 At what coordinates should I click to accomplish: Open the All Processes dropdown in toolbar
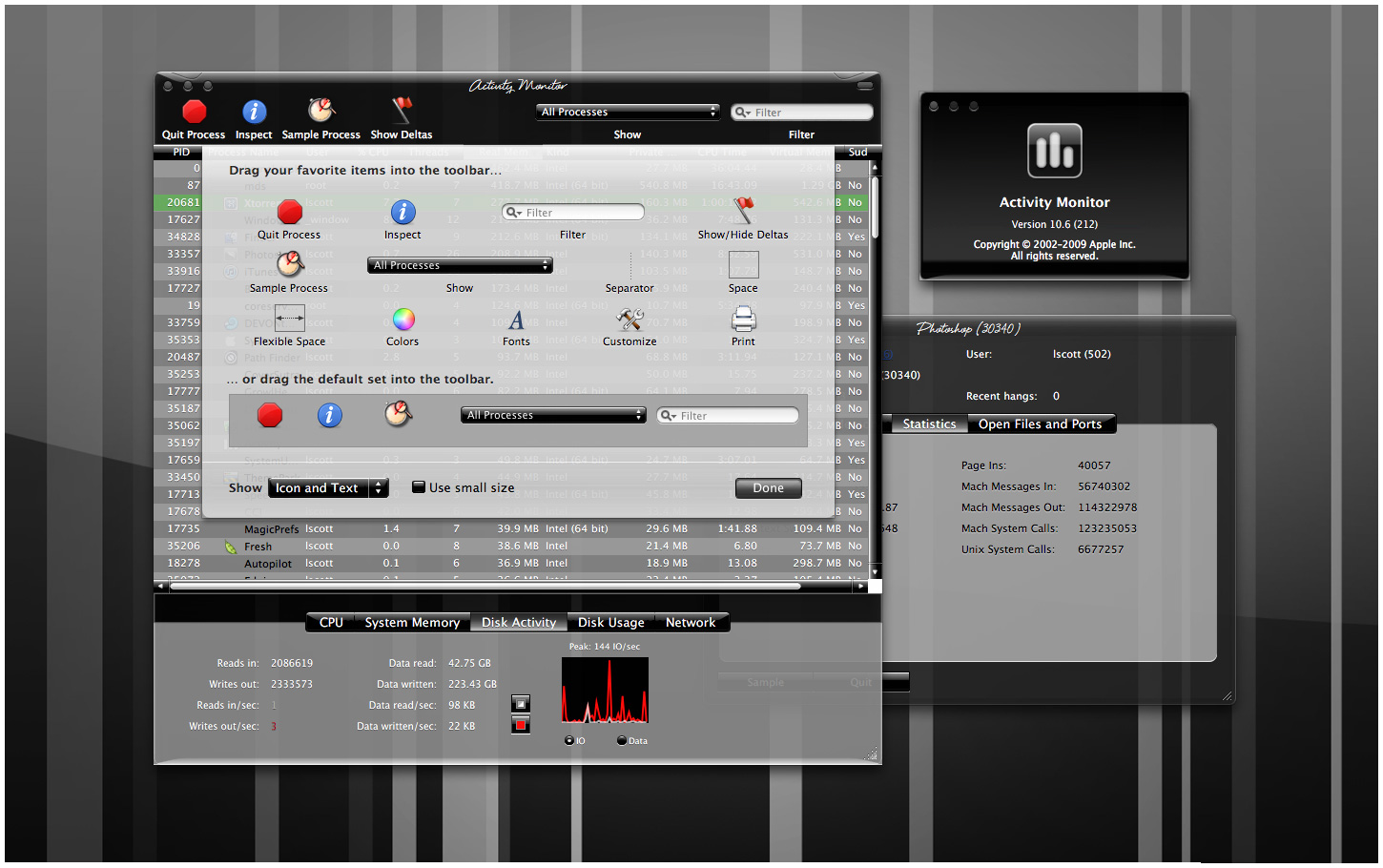point(628,112)
